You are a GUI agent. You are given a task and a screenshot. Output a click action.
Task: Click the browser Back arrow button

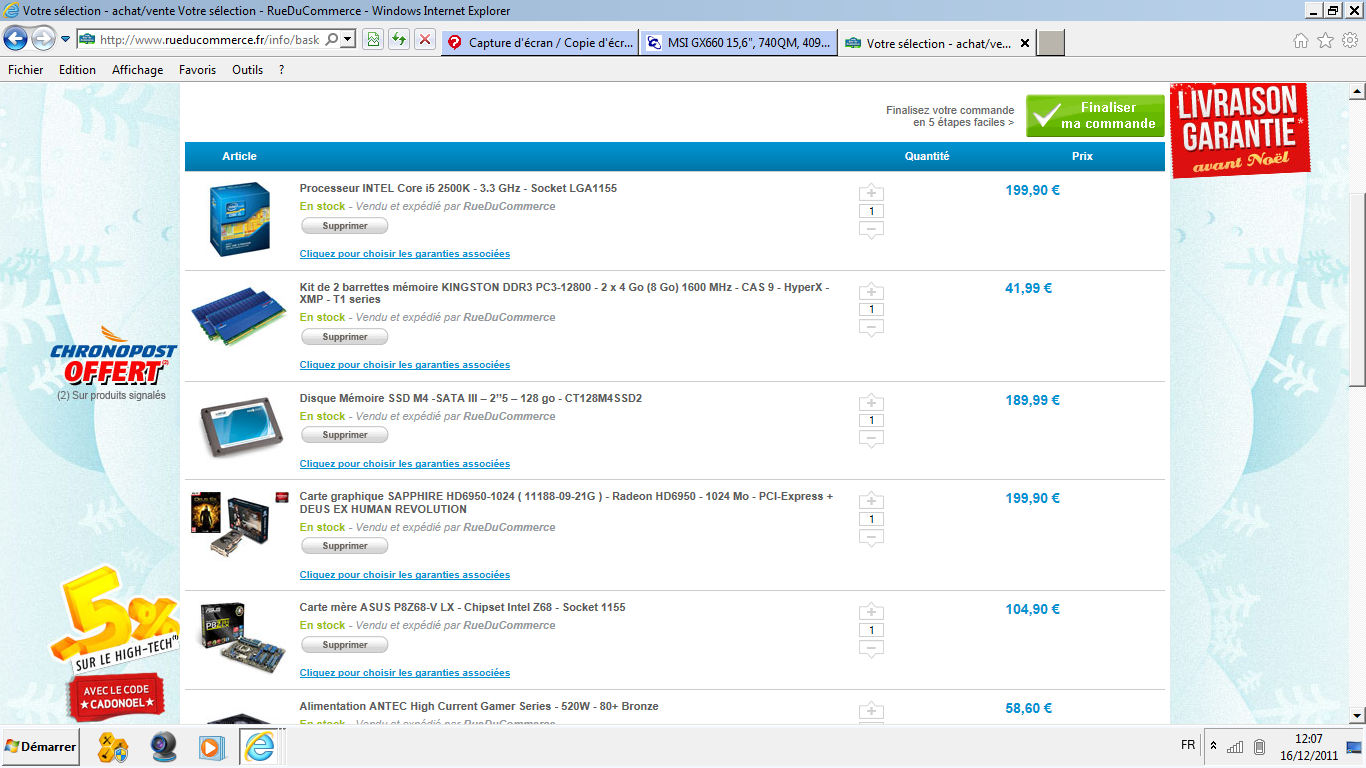coord(16,39)
